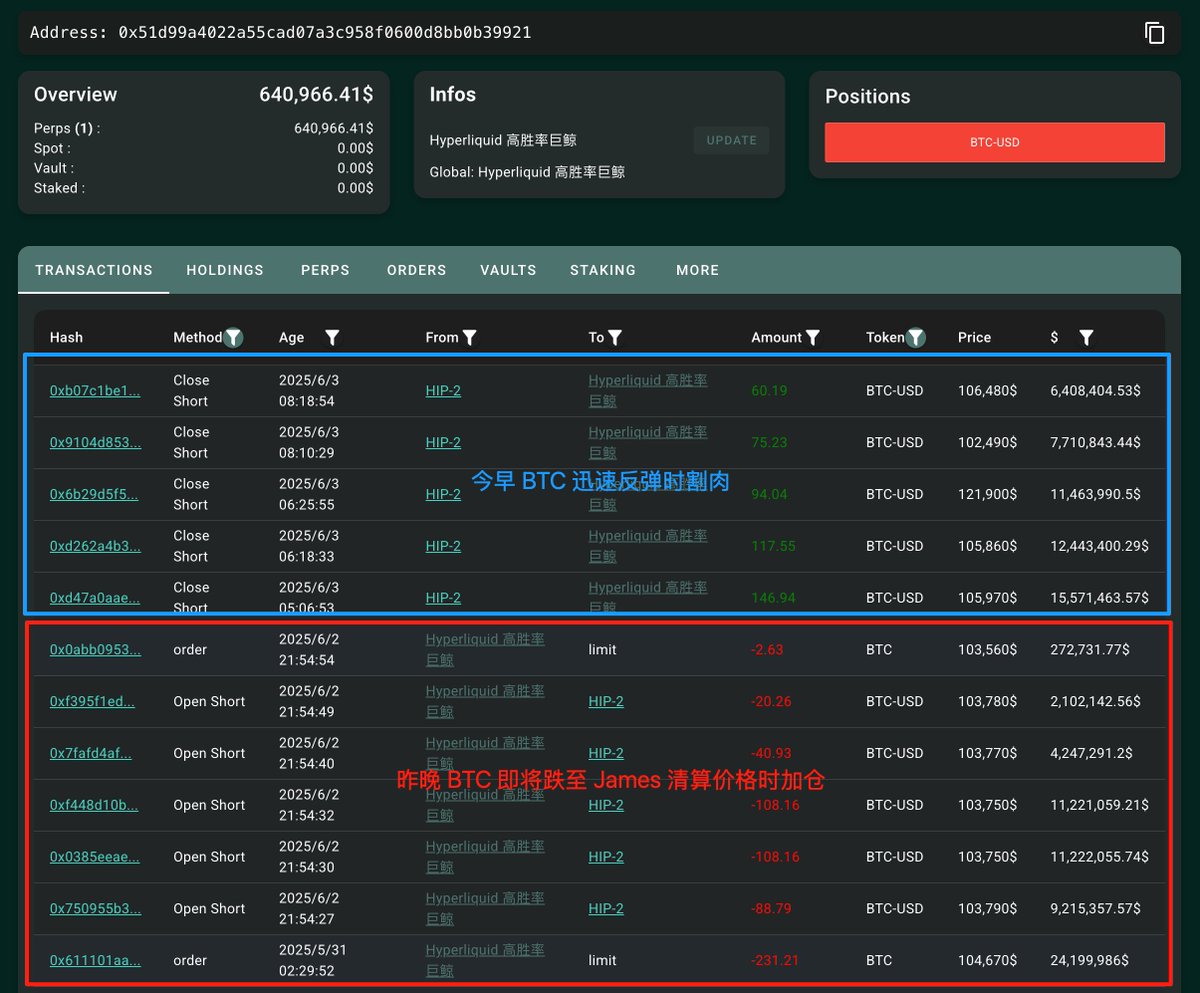Open transaction hash 0xb07c1be1...

point(95,391)
